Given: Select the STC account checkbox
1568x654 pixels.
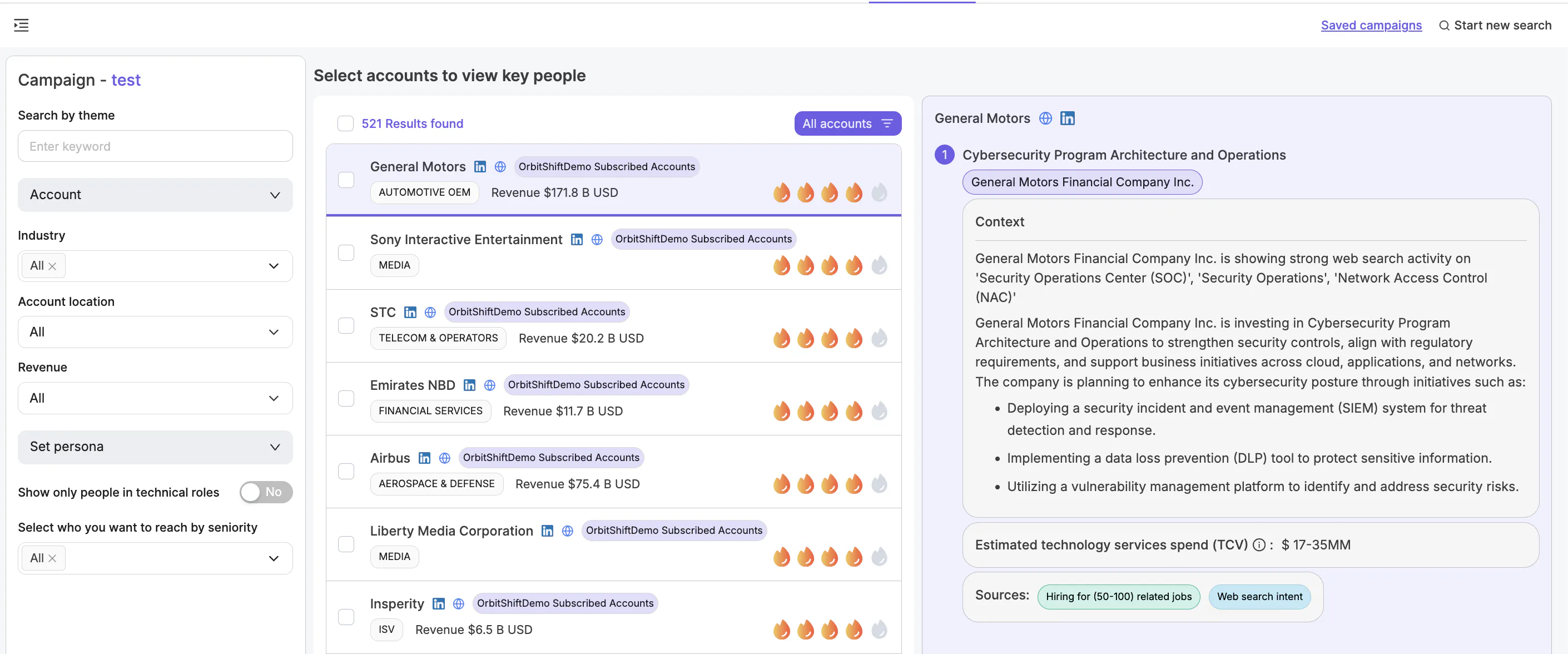Looking at the screenshot, I should coord(346,325).
